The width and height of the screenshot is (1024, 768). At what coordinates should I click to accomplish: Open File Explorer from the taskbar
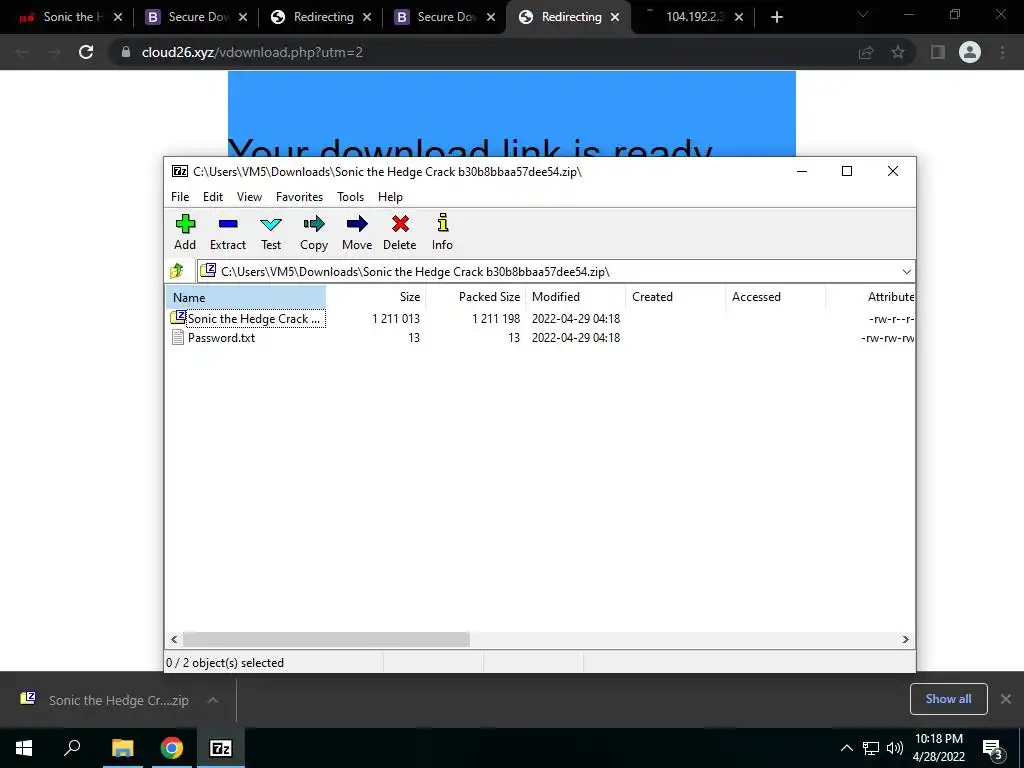point(122,748)
